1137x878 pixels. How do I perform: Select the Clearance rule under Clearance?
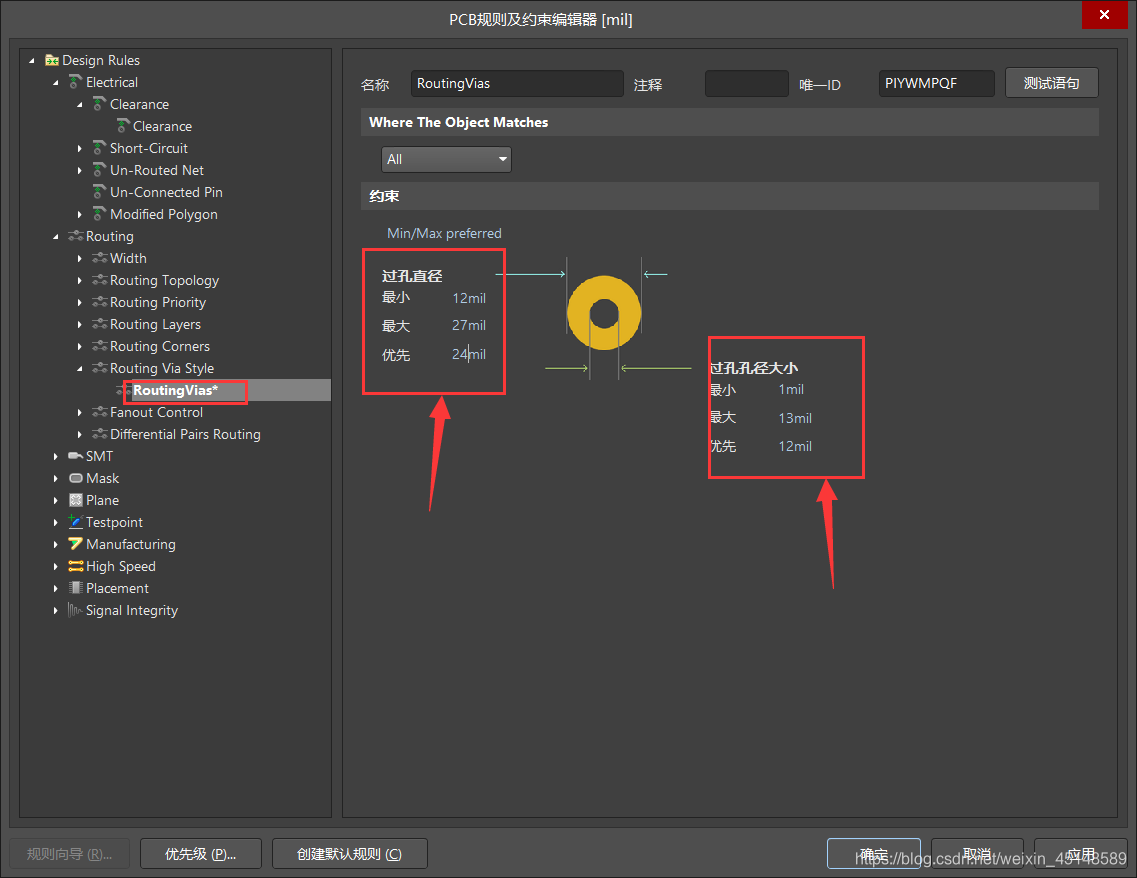point(162,126)
